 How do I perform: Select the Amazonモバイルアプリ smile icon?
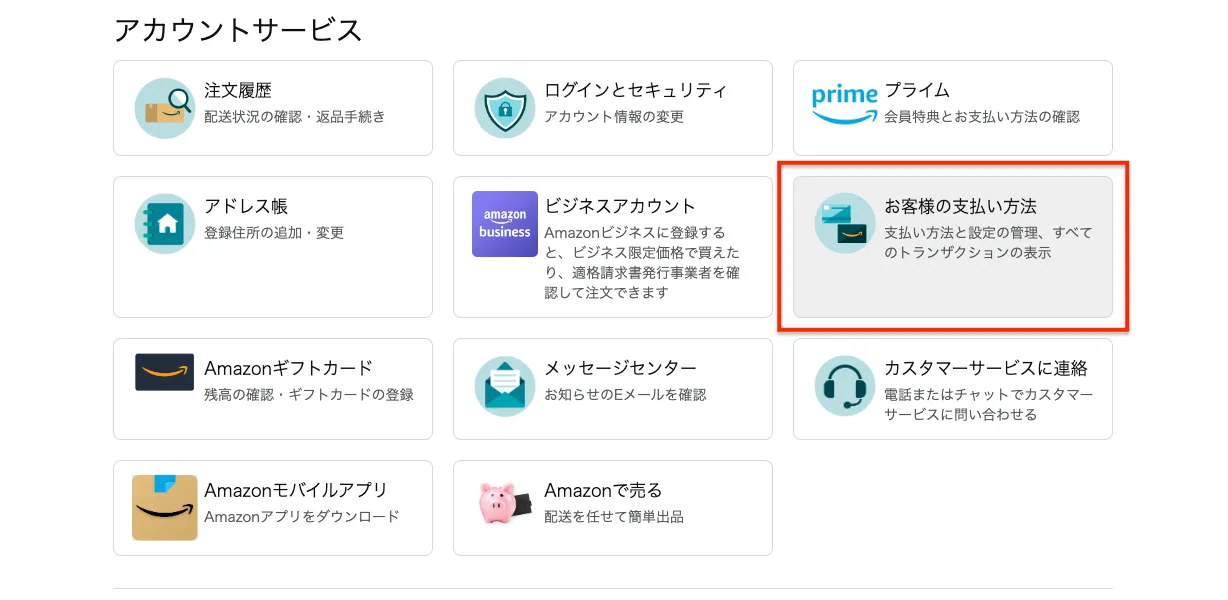tap(164, 508)
